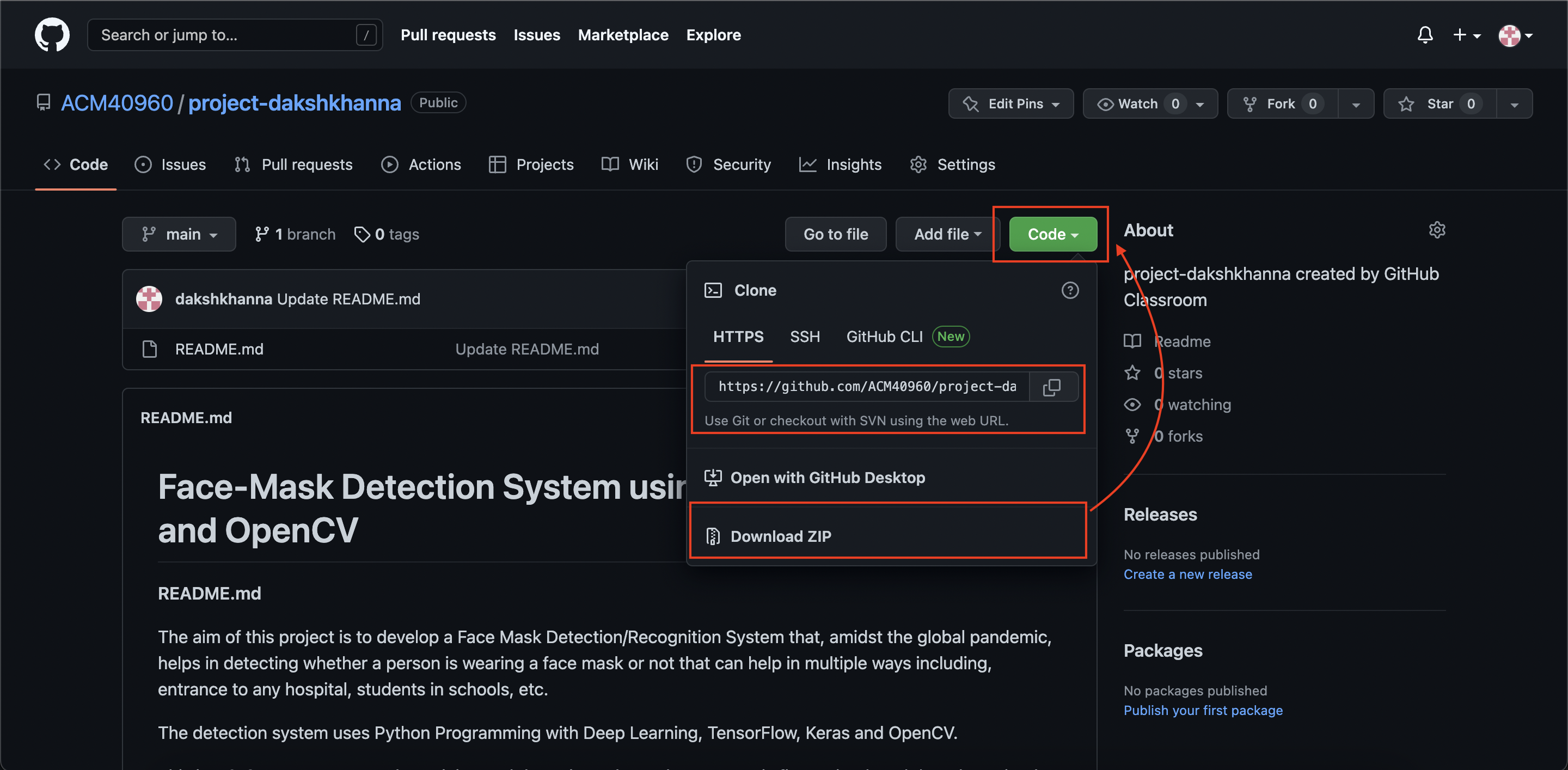Click dakshkhanna's commit avatar

[x=149, y=299]
